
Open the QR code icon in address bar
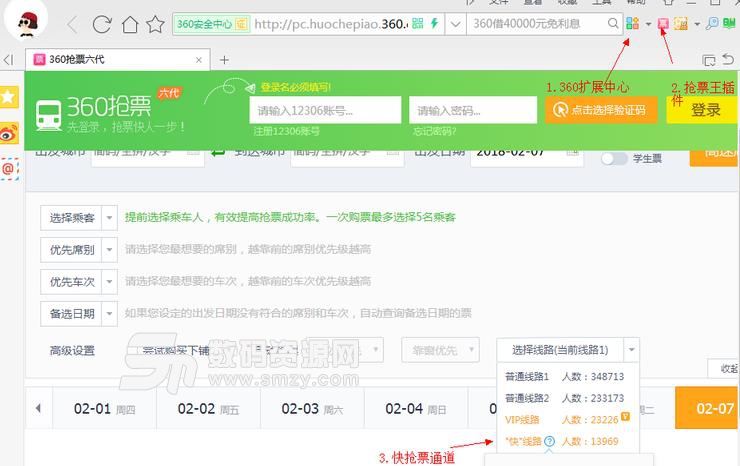[418, 23]
